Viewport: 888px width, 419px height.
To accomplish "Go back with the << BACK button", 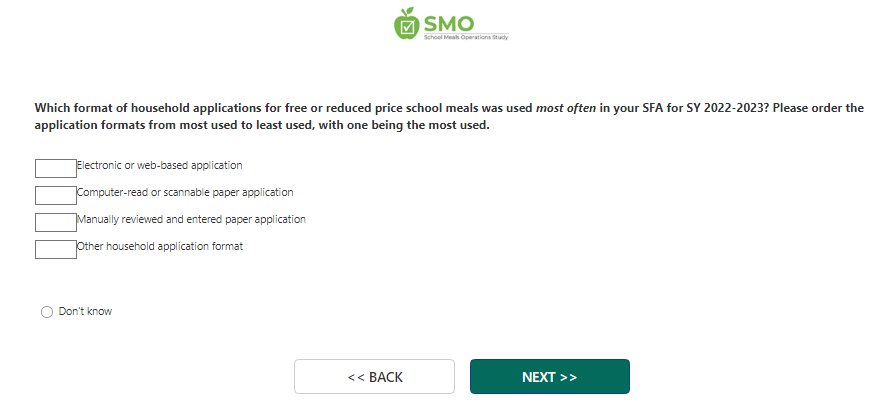I will [374, 377].
